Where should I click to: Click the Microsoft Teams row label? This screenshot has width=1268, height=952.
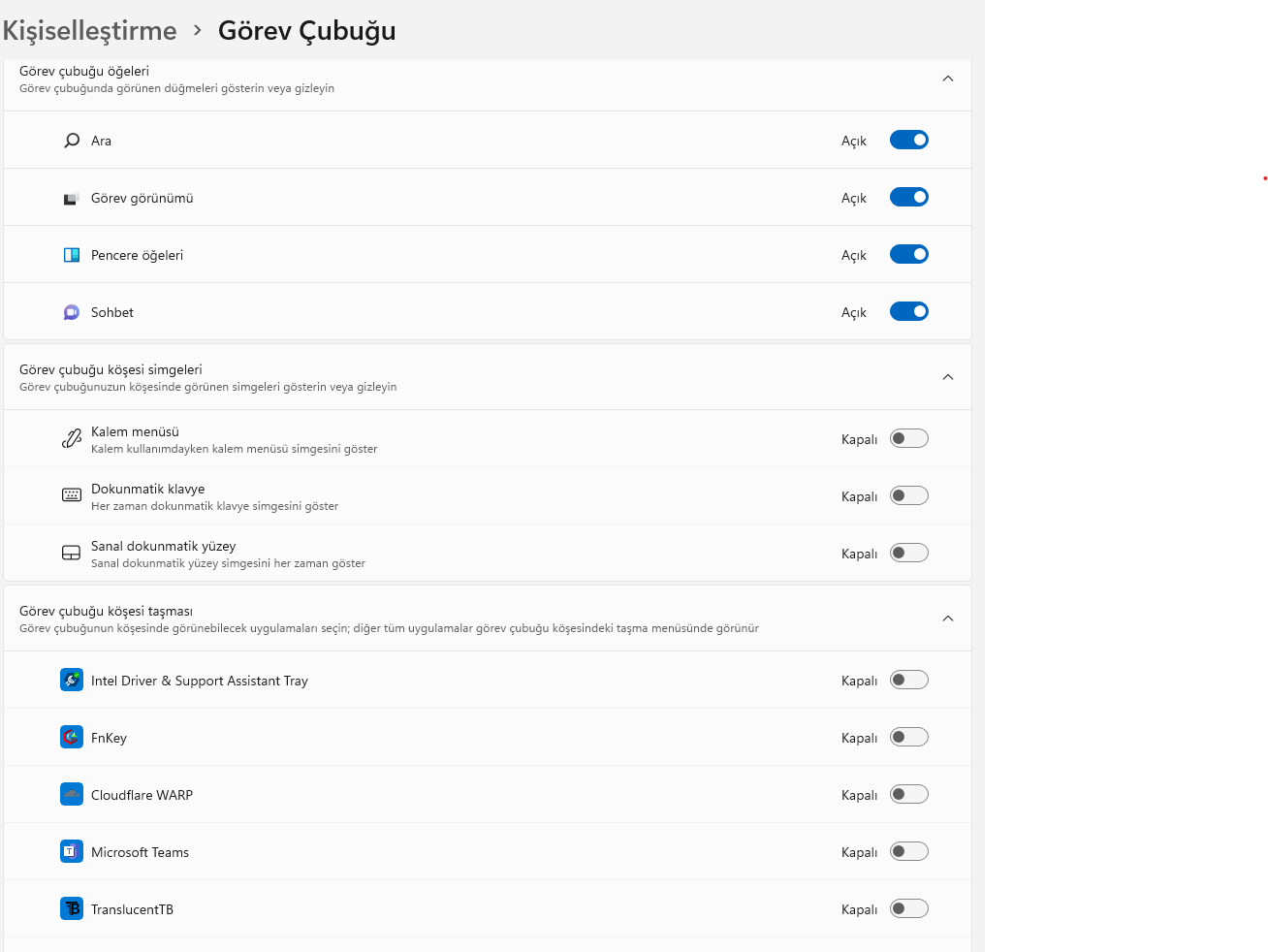tap(140, 853)
